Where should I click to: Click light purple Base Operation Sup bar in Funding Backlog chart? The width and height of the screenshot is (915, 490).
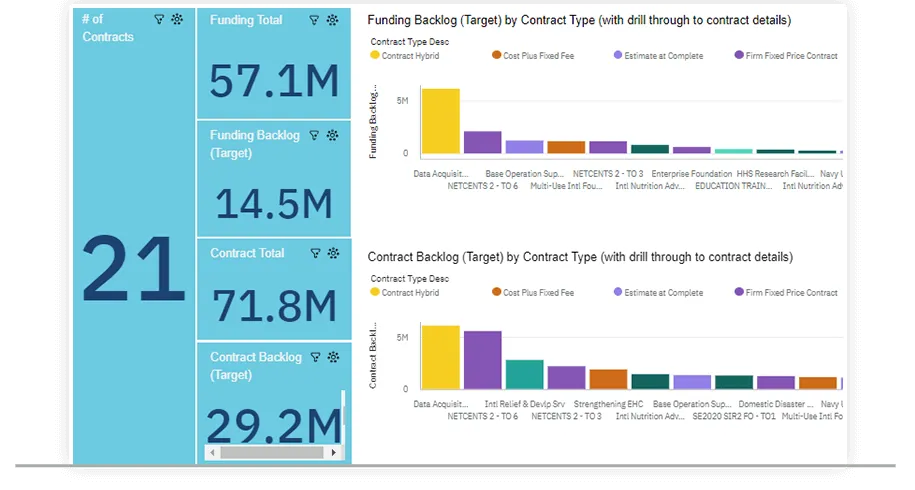pos(525,147)
